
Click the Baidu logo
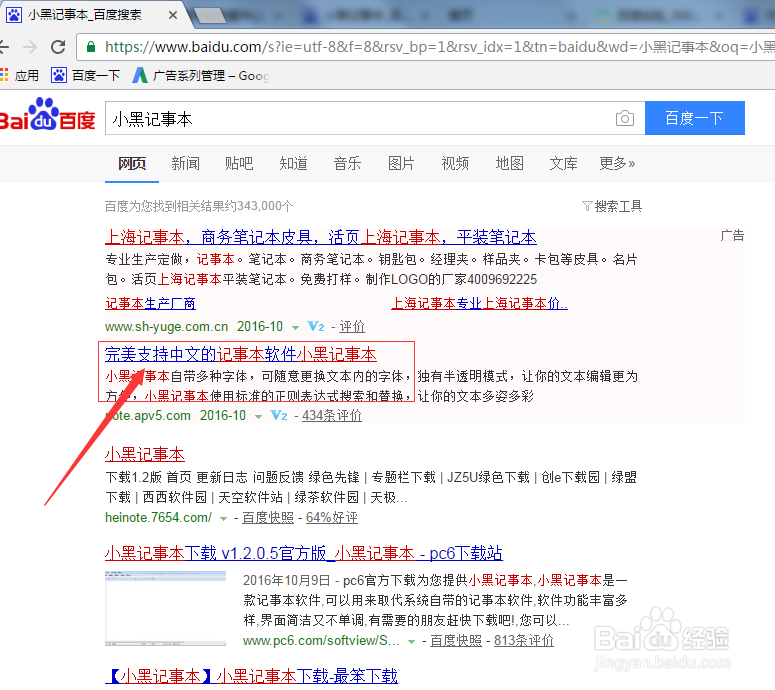(47, 116)
